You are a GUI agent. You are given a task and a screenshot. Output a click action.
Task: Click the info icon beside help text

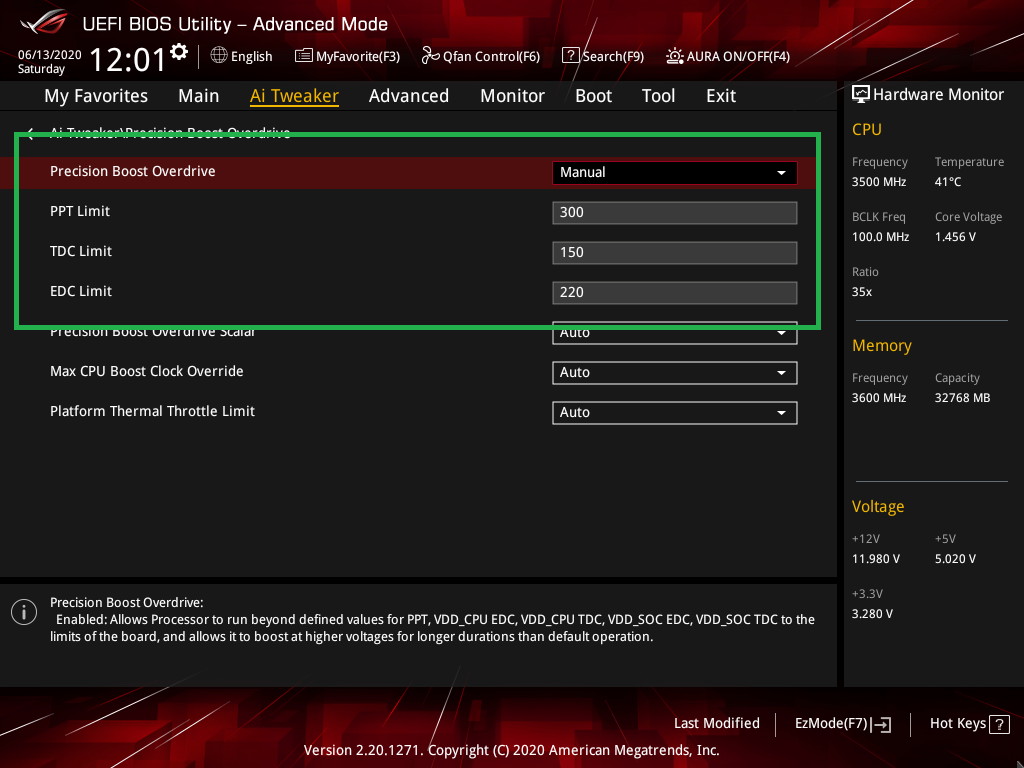tap(24, 612)
